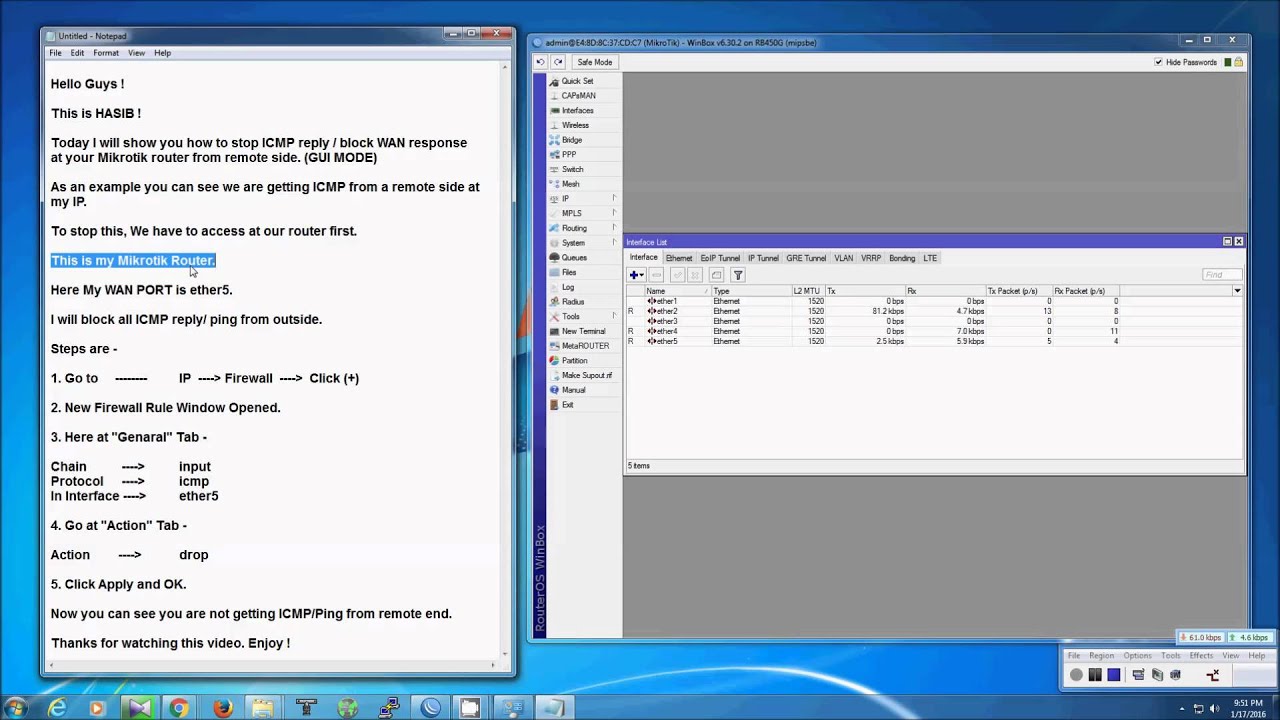Click Make Supout.rif in the sidebar
This screenshot has width=1280, height=720.
[586, 375]
